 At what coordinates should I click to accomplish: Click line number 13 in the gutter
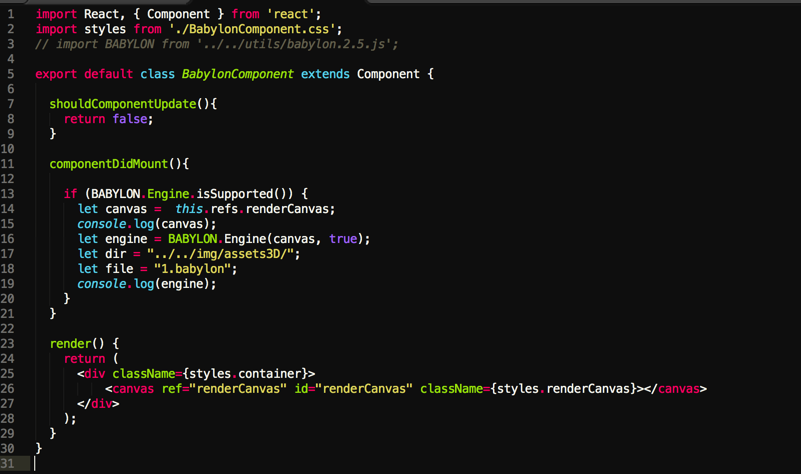8,194
